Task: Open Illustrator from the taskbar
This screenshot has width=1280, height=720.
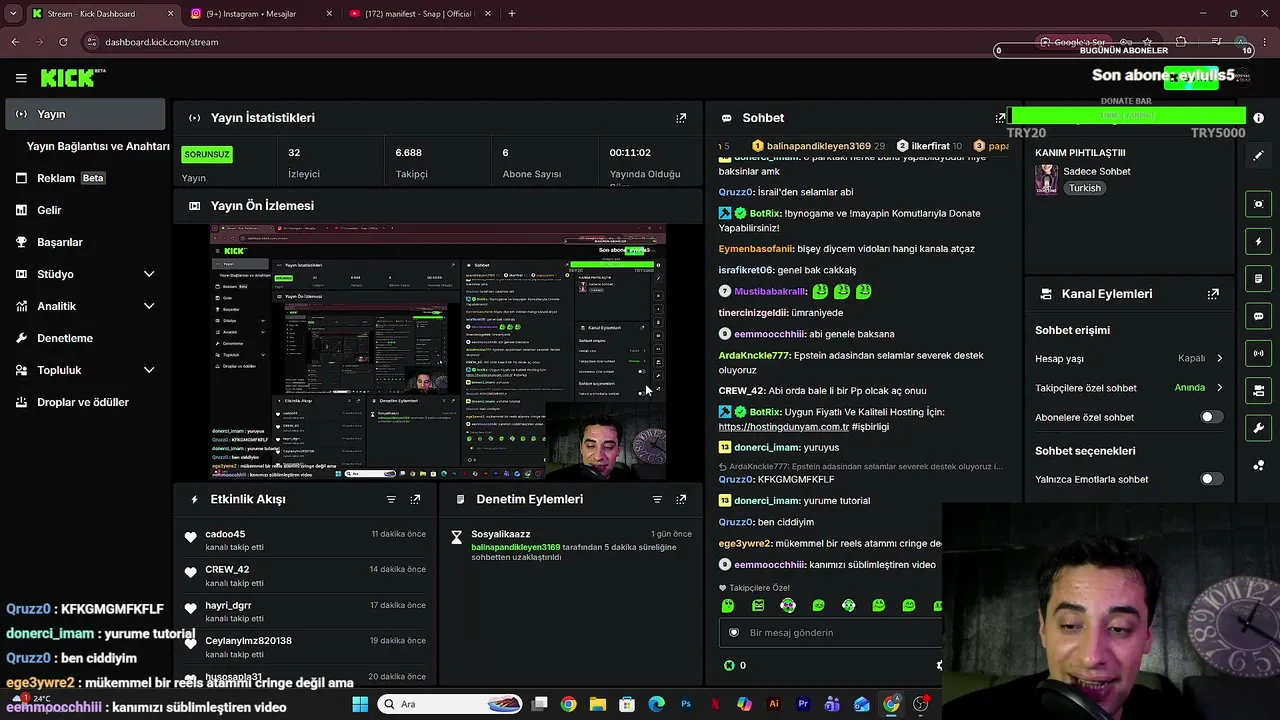Action: [774, 704]
